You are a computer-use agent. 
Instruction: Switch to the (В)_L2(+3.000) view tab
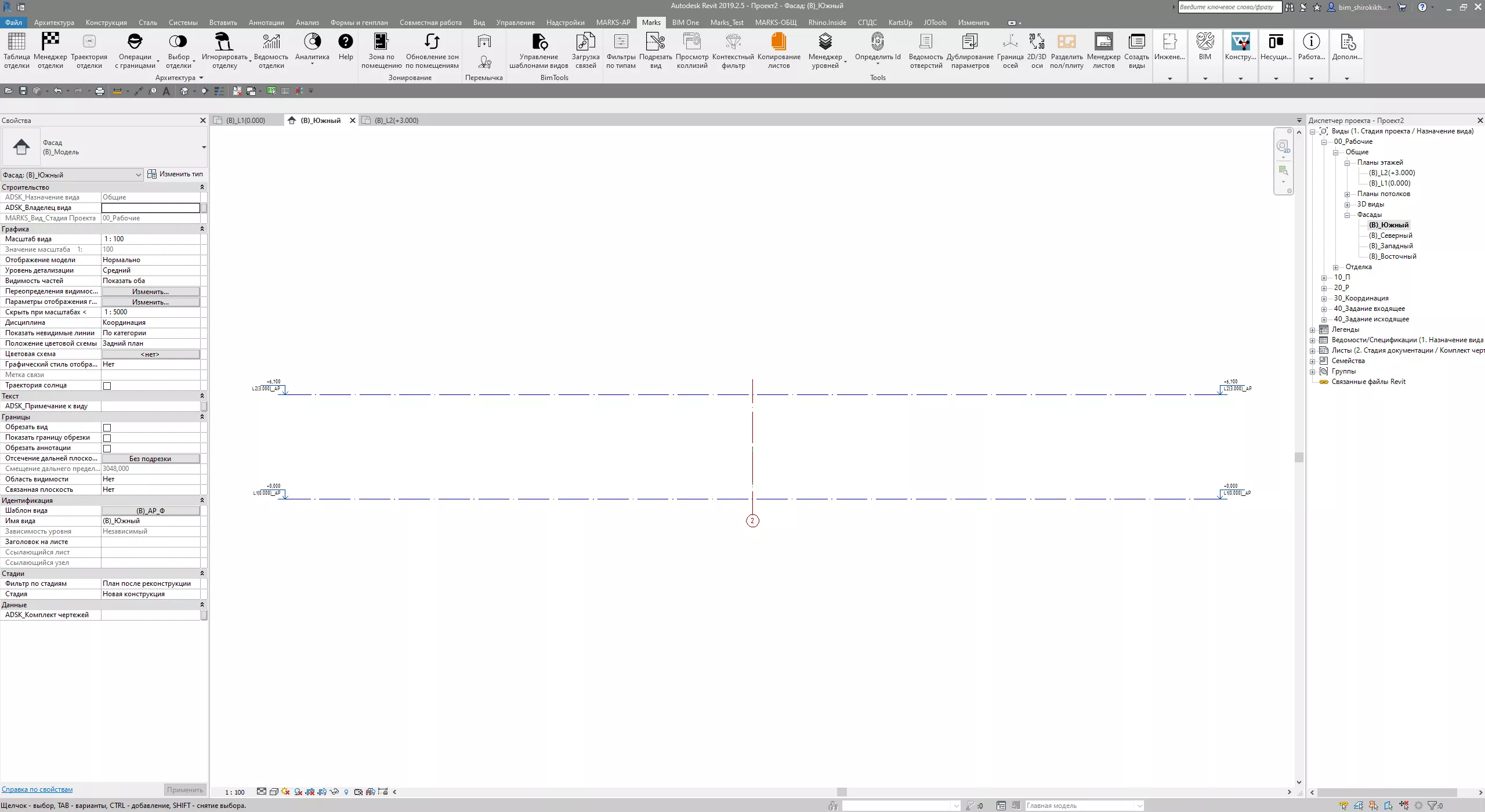click(396, 121)
